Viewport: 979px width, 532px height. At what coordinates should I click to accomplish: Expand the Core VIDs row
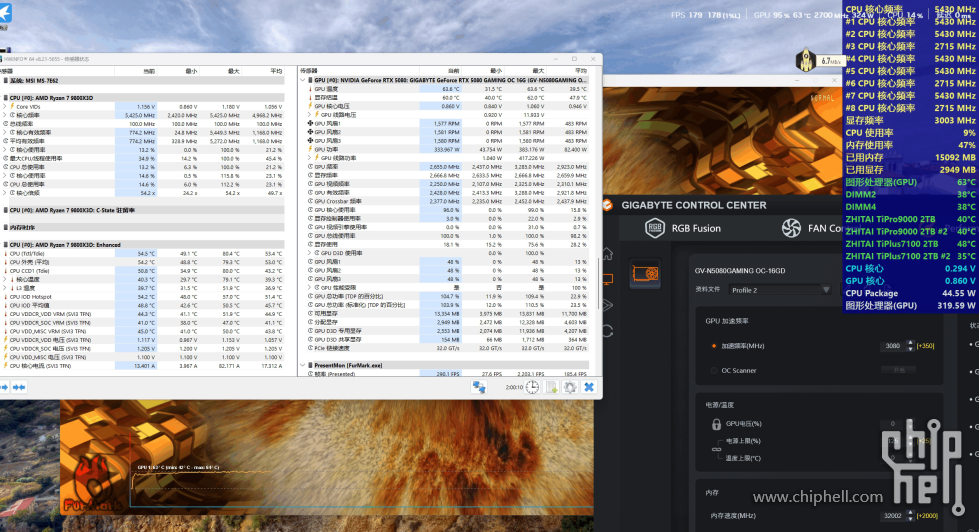point(5,107)
